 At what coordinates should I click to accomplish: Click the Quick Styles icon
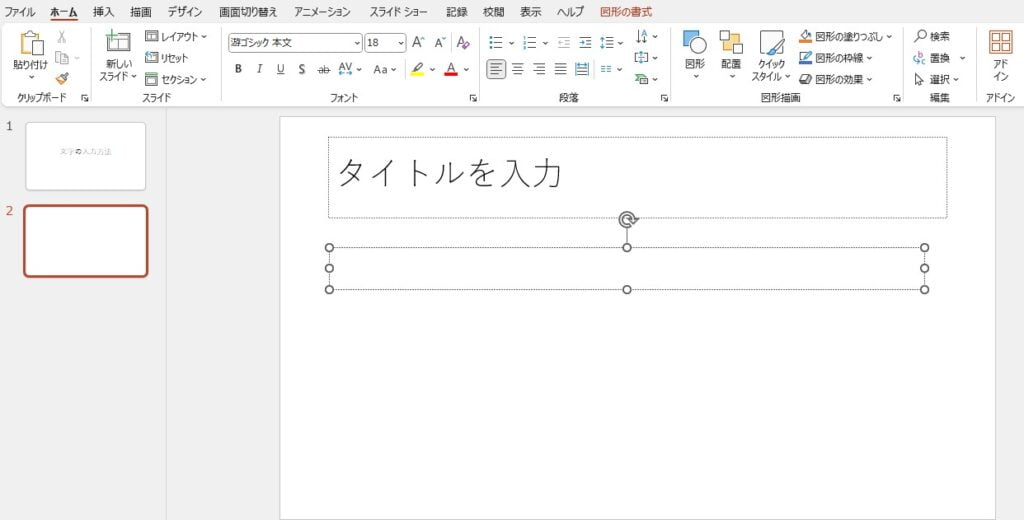point(771,42)
